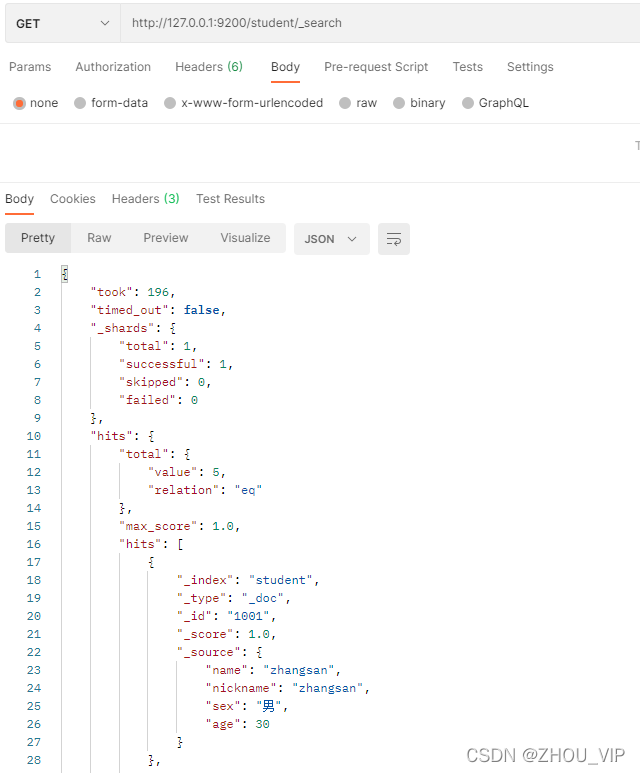Click the "age": 30 line
Image resolution: width=640 pixels, height=774 pixels.
click(x=237, y=724)
